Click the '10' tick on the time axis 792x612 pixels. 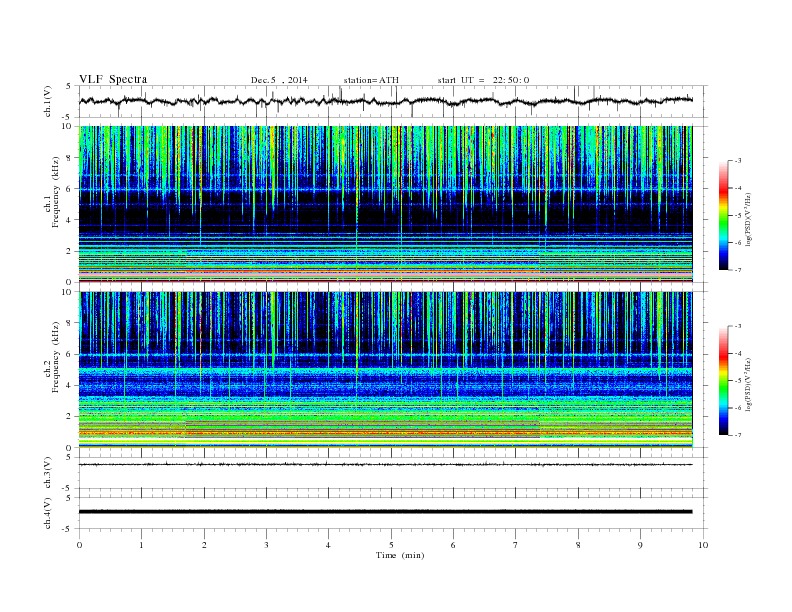coord(703,545)
